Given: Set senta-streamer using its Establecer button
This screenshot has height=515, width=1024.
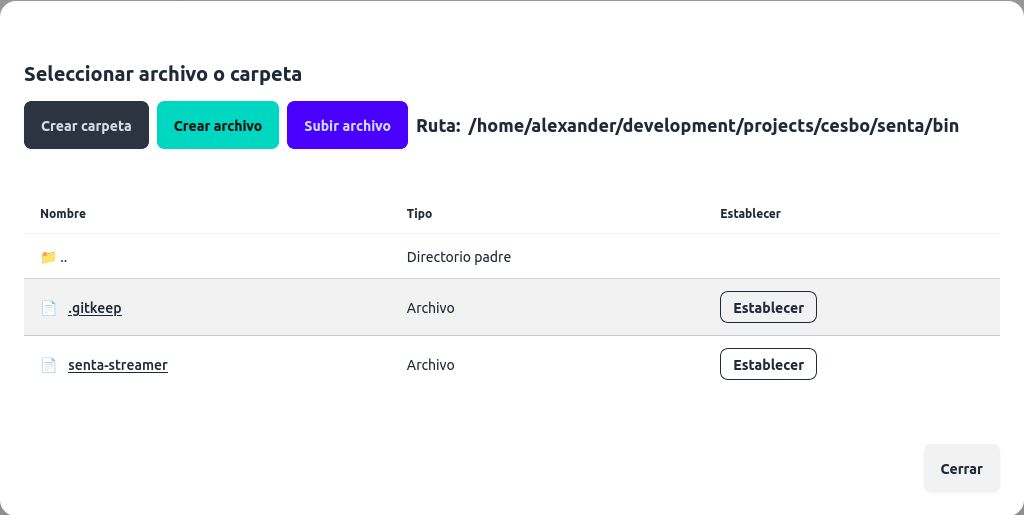Looking at the screenshot, I should (768, 365).
